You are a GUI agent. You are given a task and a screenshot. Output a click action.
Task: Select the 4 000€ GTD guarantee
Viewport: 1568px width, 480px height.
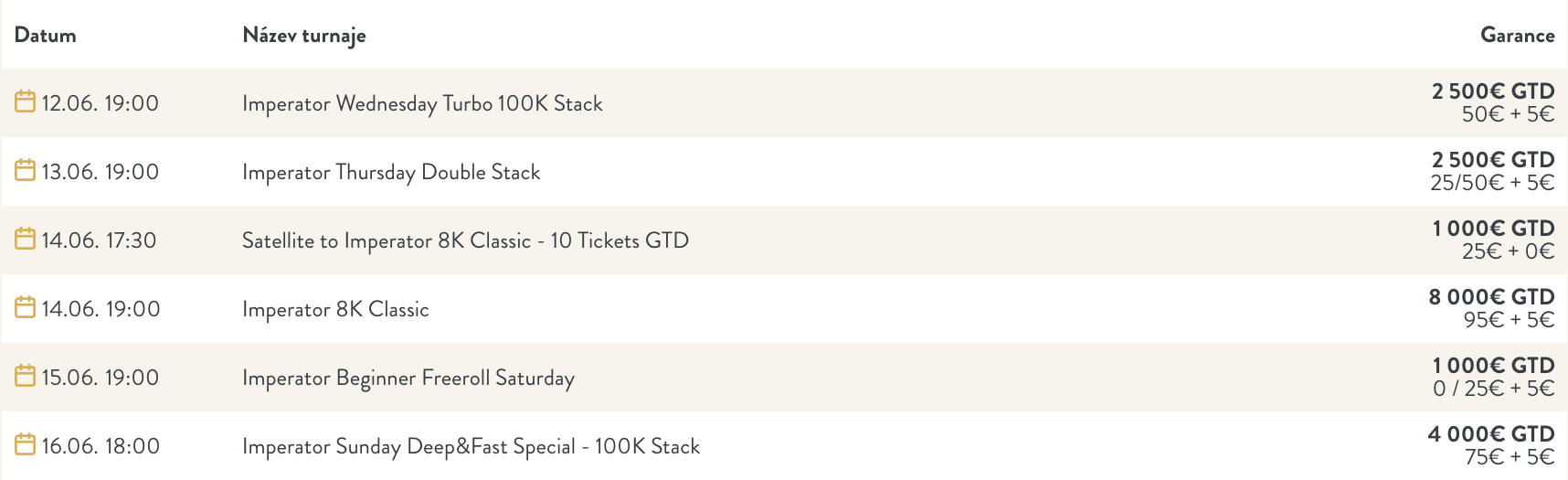(x=1491, y=434)
